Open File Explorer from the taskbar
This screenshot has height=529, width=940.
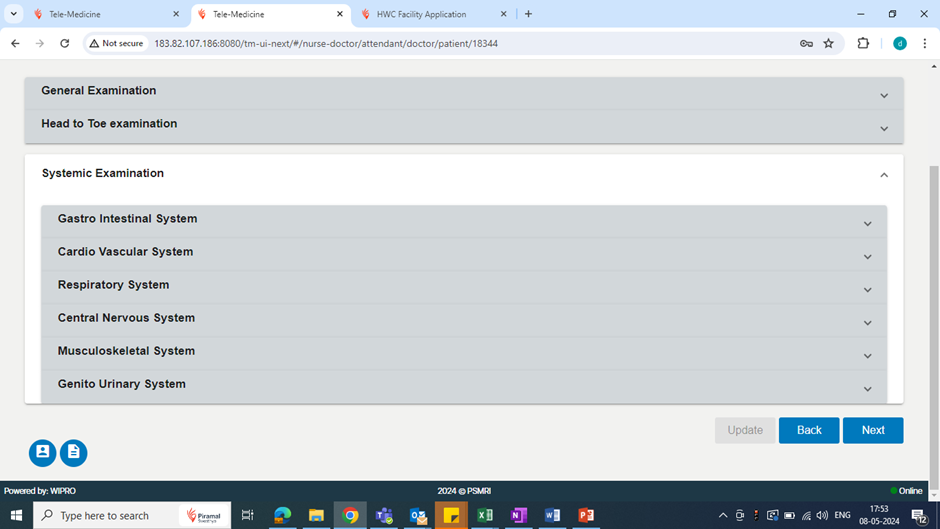316,515
